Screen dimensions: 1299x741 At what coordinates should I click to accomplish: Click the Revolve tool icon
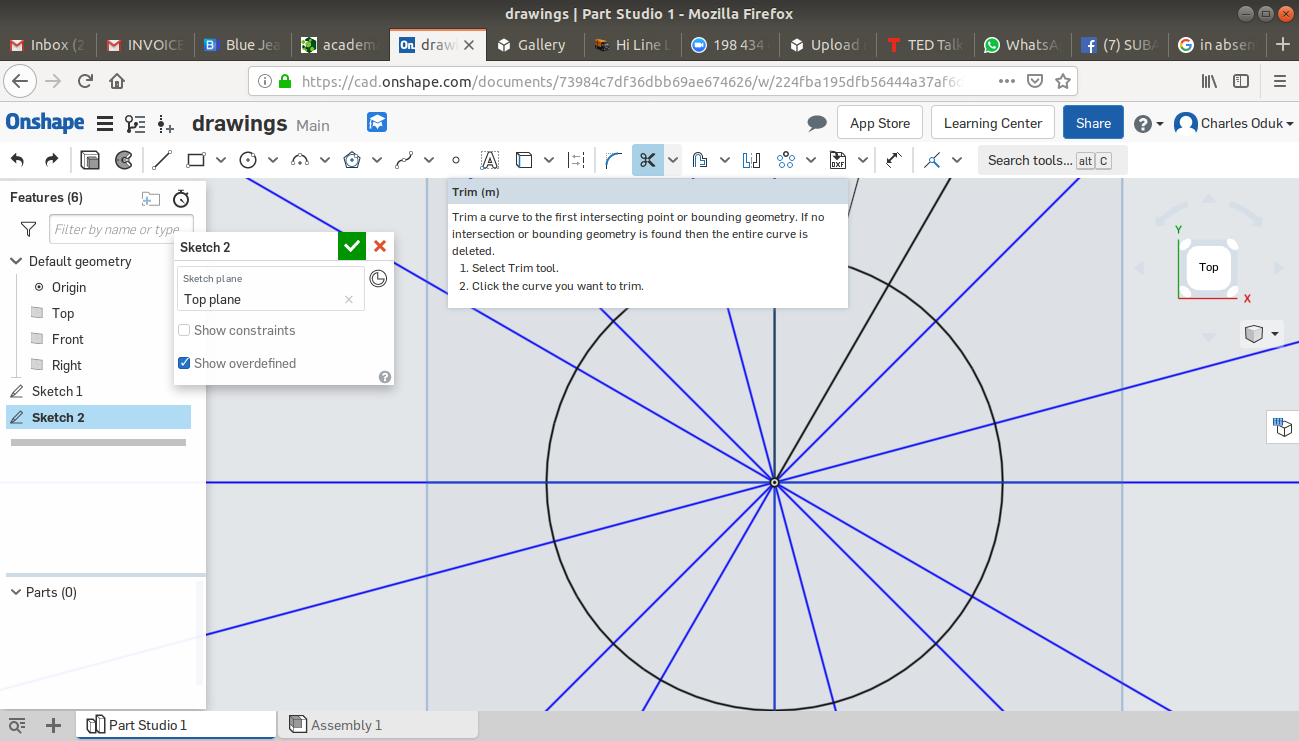[124, 160]
